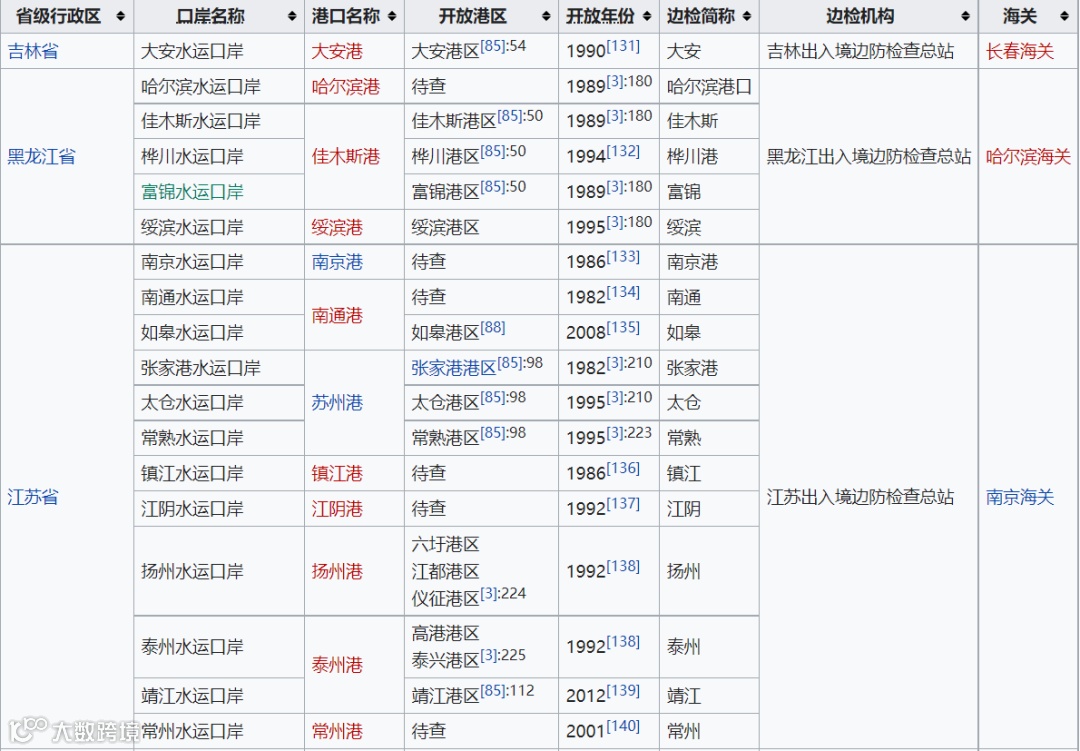Sort the table by 口岸名称 column
This screenshot has height=751, width=1080.
(x=291, y=16)
